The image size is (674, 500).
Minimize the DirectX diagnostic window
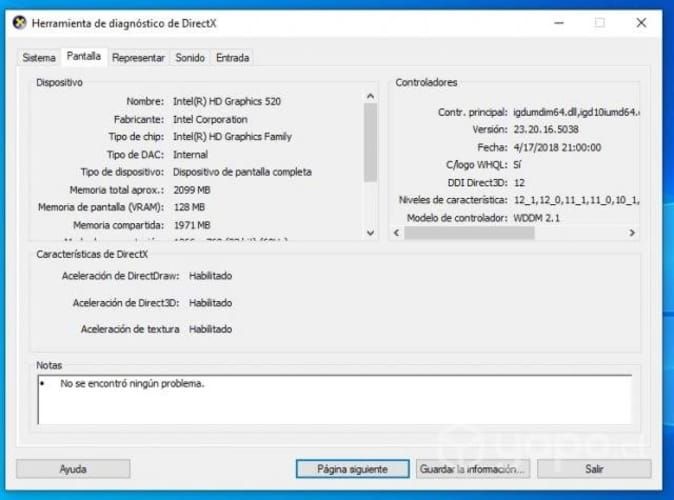559,23
